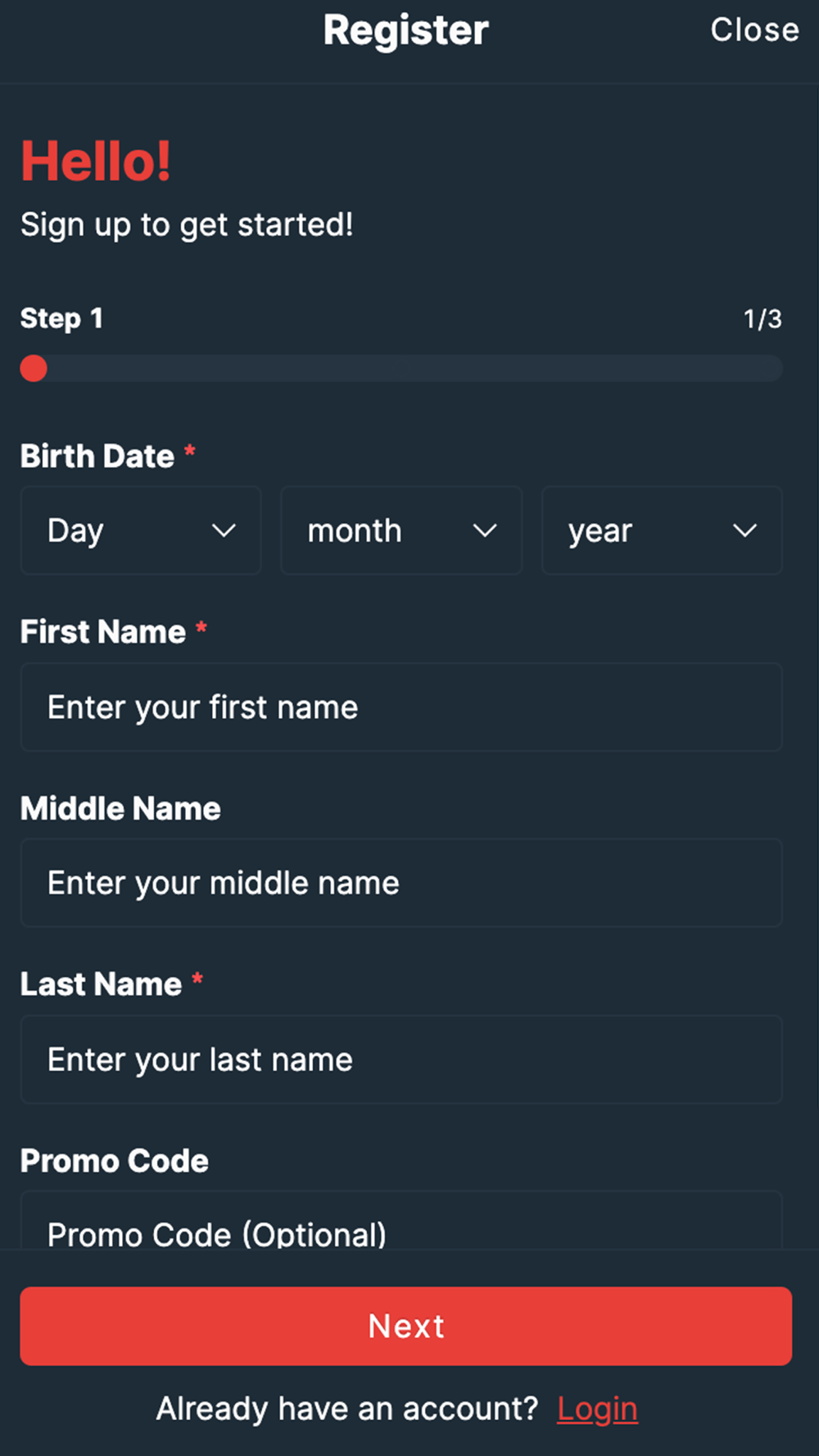Image resolution: width=819 pixels, height=1456 pixels.
Task: Click the Day dropdown chevron arrow
Action: point(224,531)
